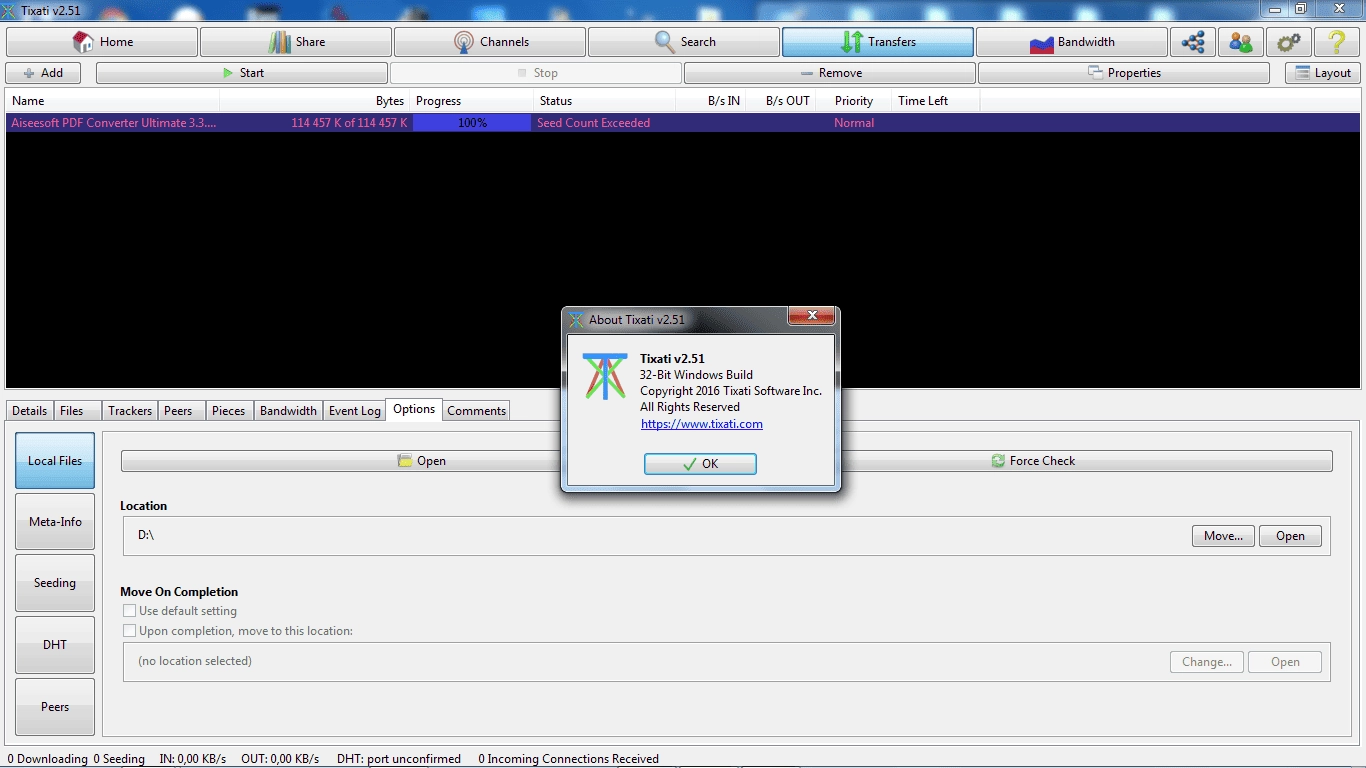The height and width of the screenshot is (768, 1366).
Task: Click the DHT: port unconfirmed status
Action: (x=399, y=759)
